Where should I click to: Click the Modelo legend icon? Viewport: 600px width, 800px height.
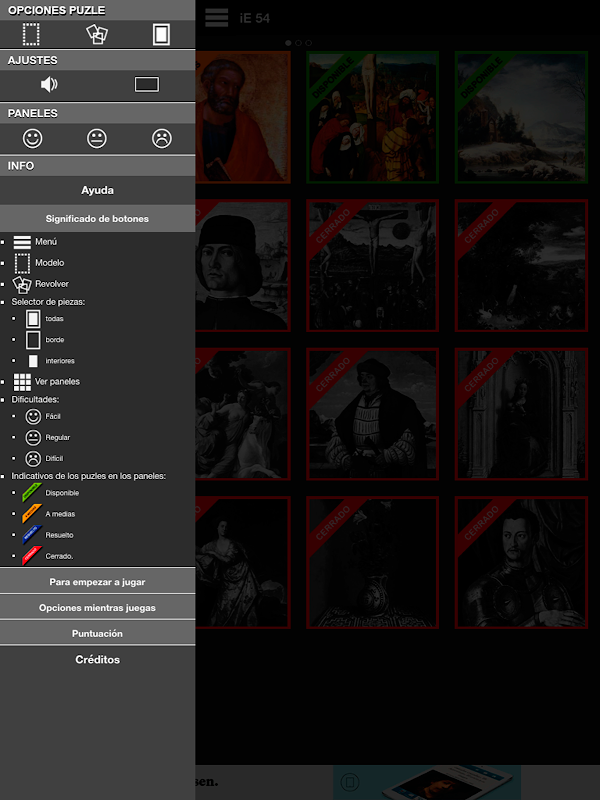click(22, 263)
